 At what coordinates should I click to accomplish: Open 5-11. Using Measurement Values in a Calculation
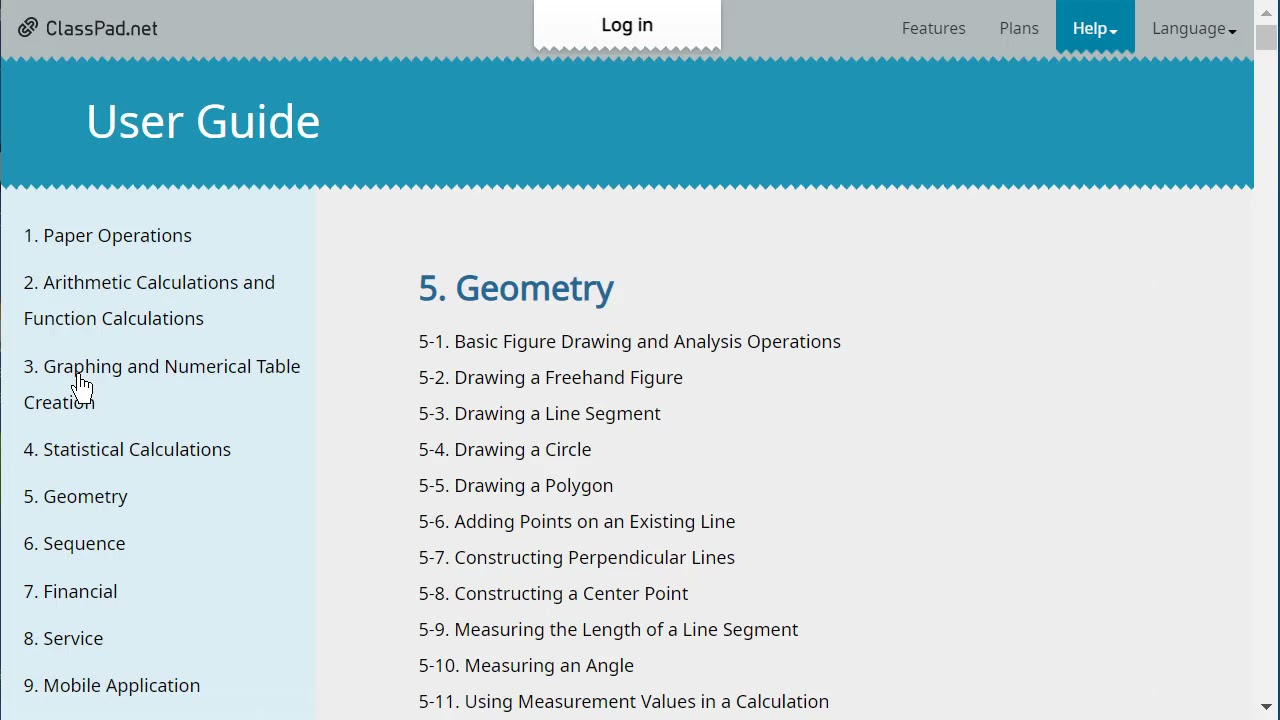coord(624,701)
